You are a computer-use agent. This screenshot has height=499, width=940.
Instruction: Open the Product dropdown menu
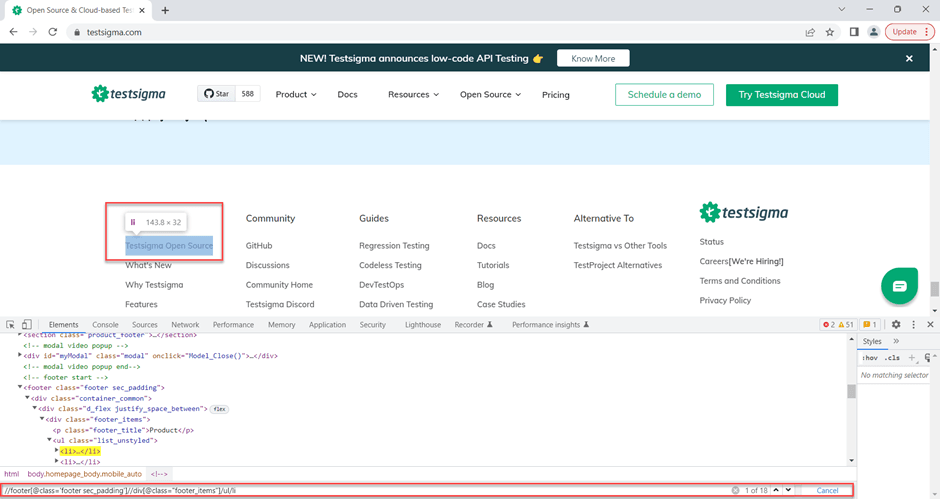click(x=296, y=94)
